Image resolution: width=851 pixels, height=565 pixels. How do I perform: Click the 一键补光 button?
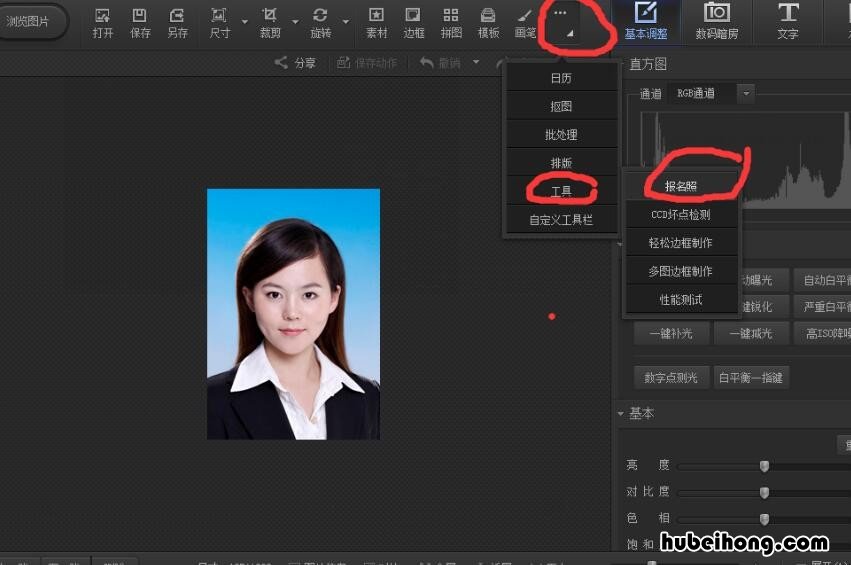(671, 333)
